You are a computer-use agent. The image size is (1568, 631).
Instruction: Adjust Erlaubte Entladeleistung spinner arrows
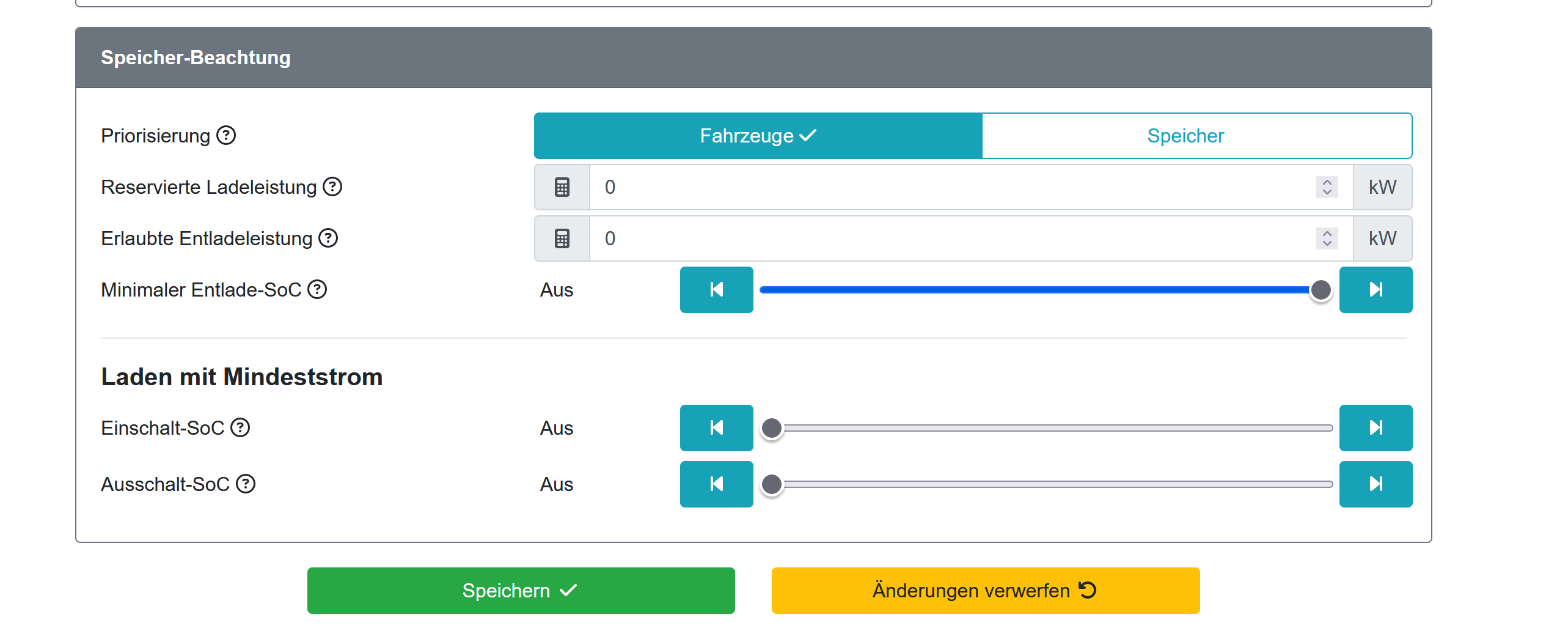[x=1327, y=238]
